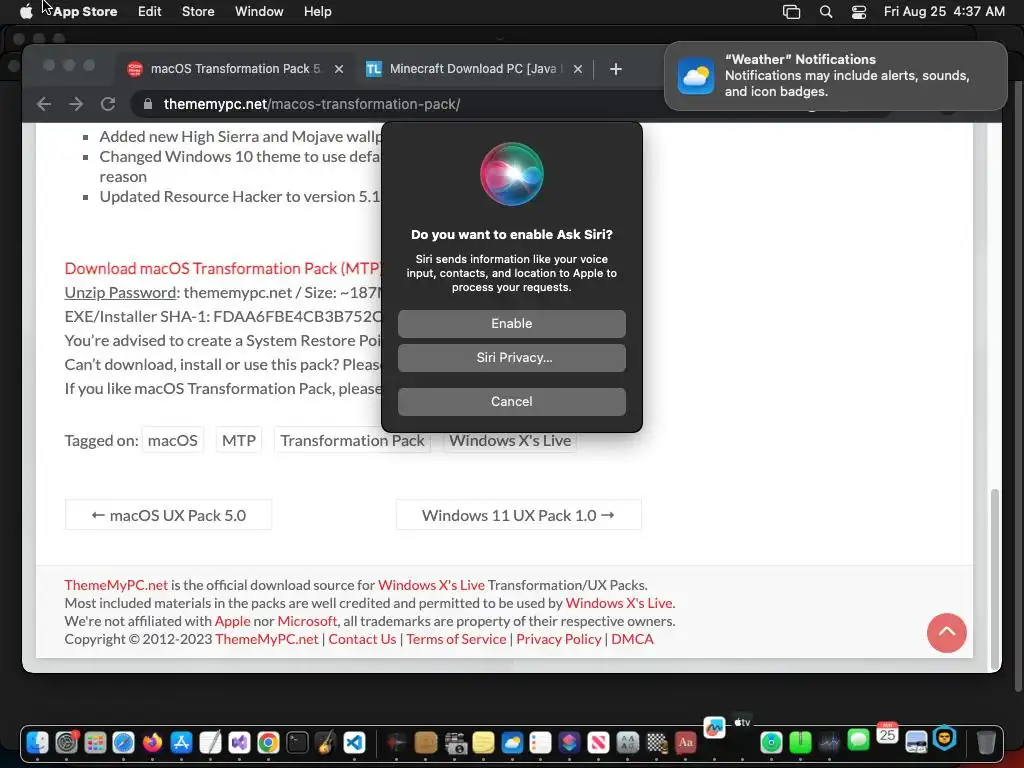Open Terminal from the Dock
This screenshot has height=768, width=1024.
[x=296, y=743]
